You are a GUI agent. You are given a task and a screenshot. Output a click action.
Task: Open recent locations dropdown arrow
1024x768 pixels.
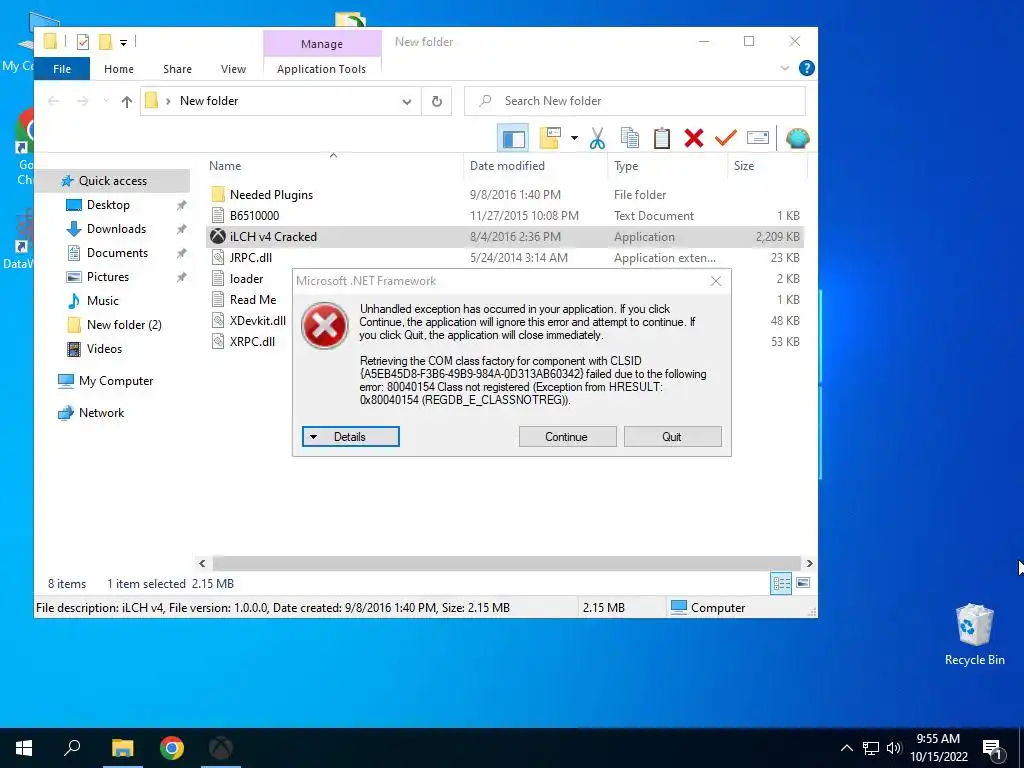point(106,101)
